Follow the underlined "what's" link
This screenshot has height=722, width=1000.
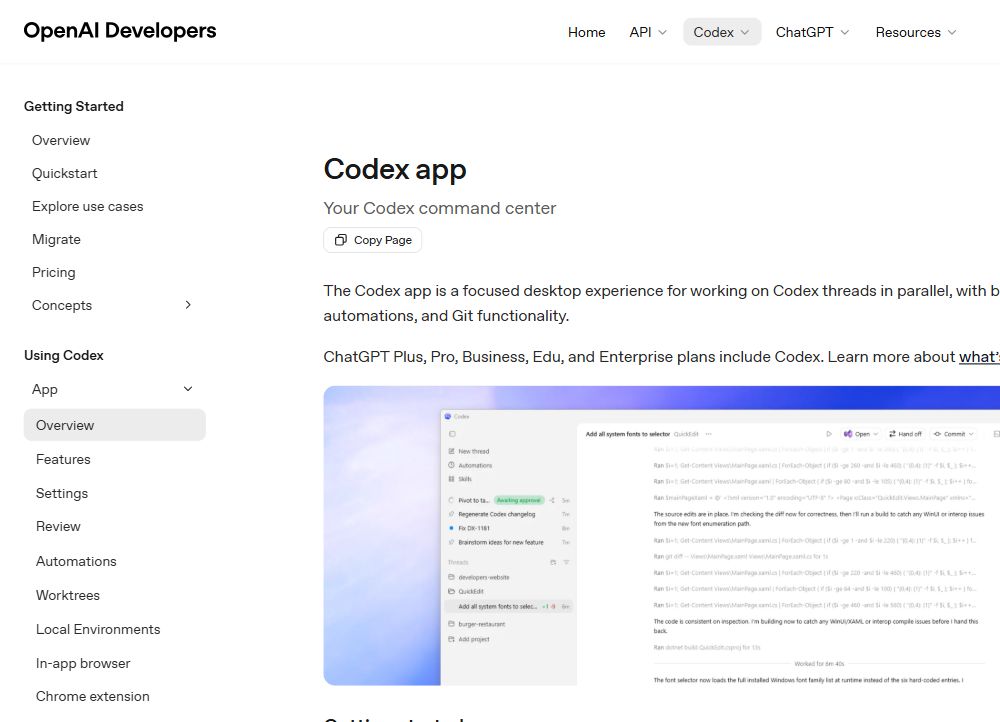point(979,357)
